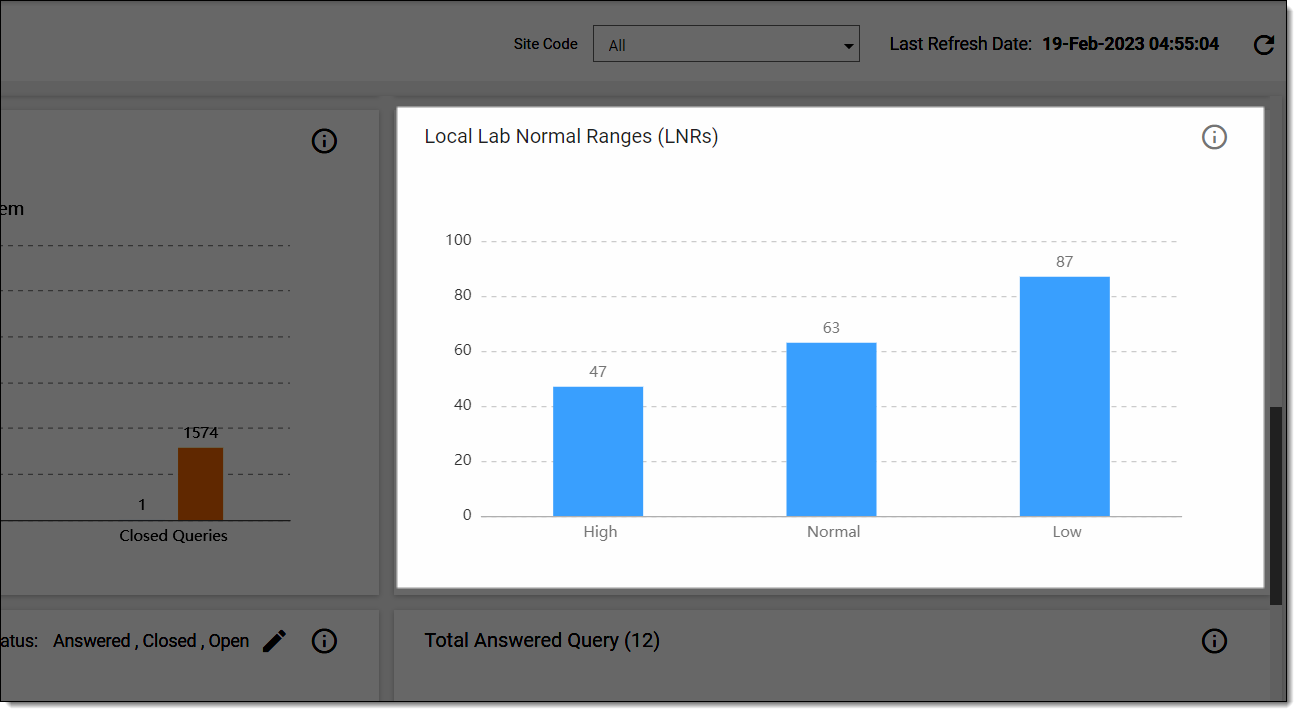This screenshot has height=714, width=1299.
Task: Click the 63 value label above Normal bar
Action: (831, 328)
